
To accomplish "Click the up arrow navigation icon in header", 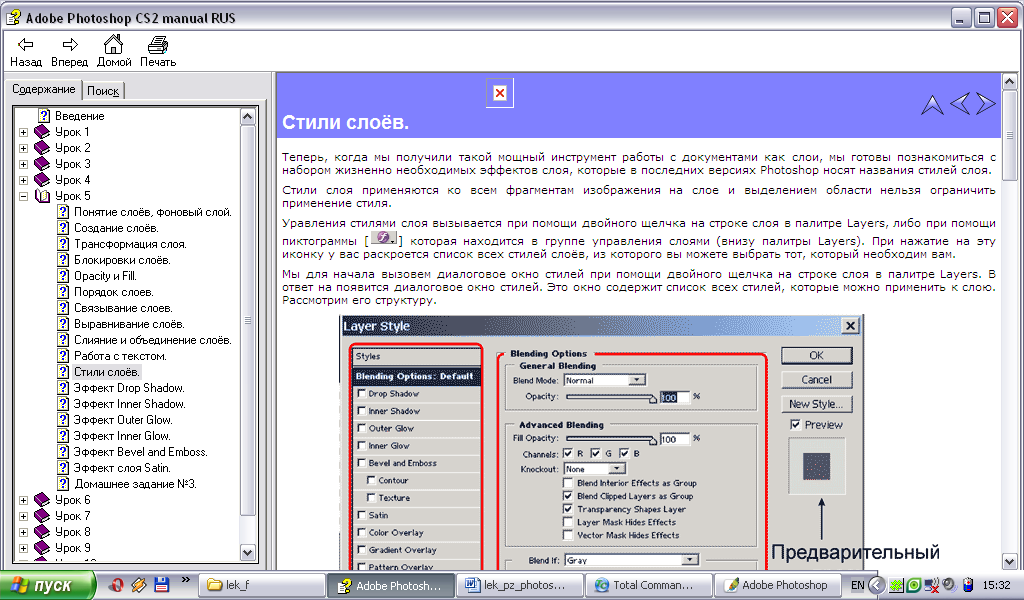I will click(x=932, y=104).
